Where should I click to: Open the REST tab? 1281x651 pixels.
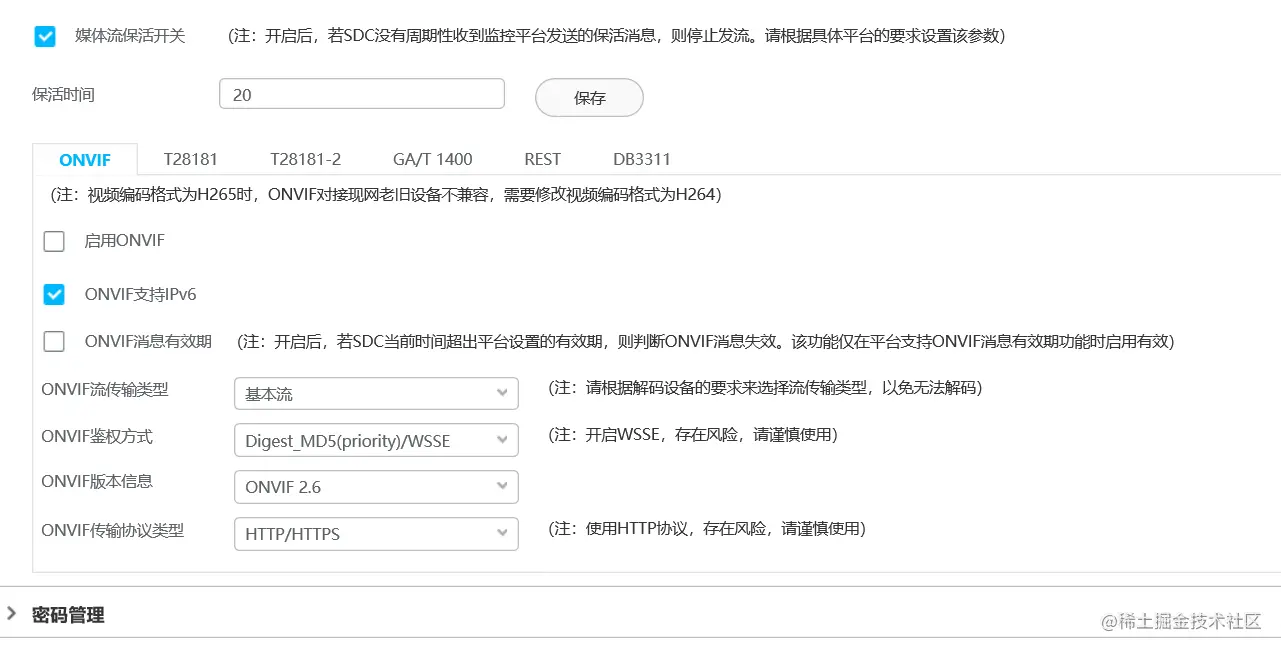pyautogui.click(x=543, y=159)
